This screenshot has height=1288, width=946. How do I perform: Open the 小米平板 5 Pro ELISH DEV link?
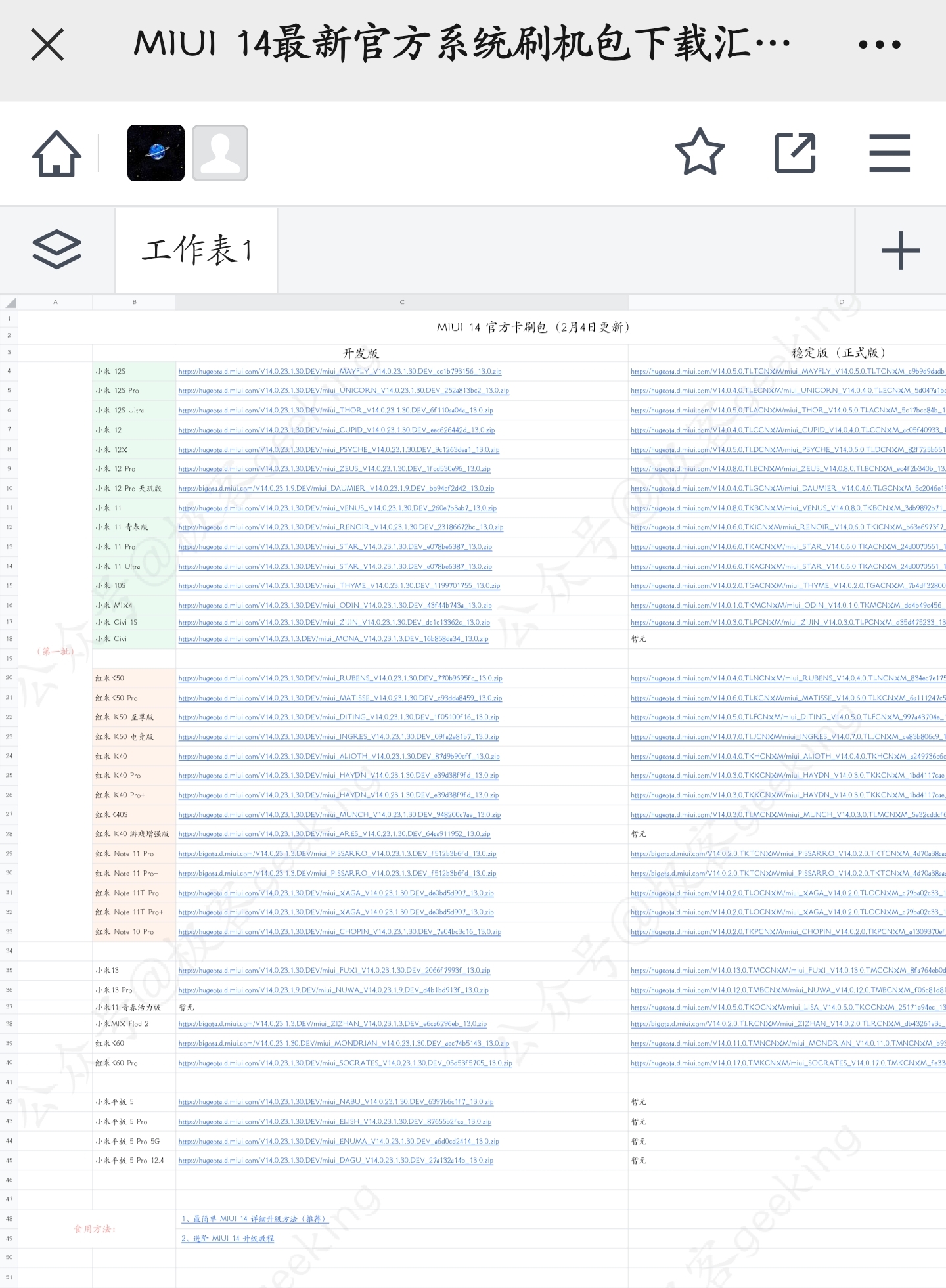pos(335,1122)
